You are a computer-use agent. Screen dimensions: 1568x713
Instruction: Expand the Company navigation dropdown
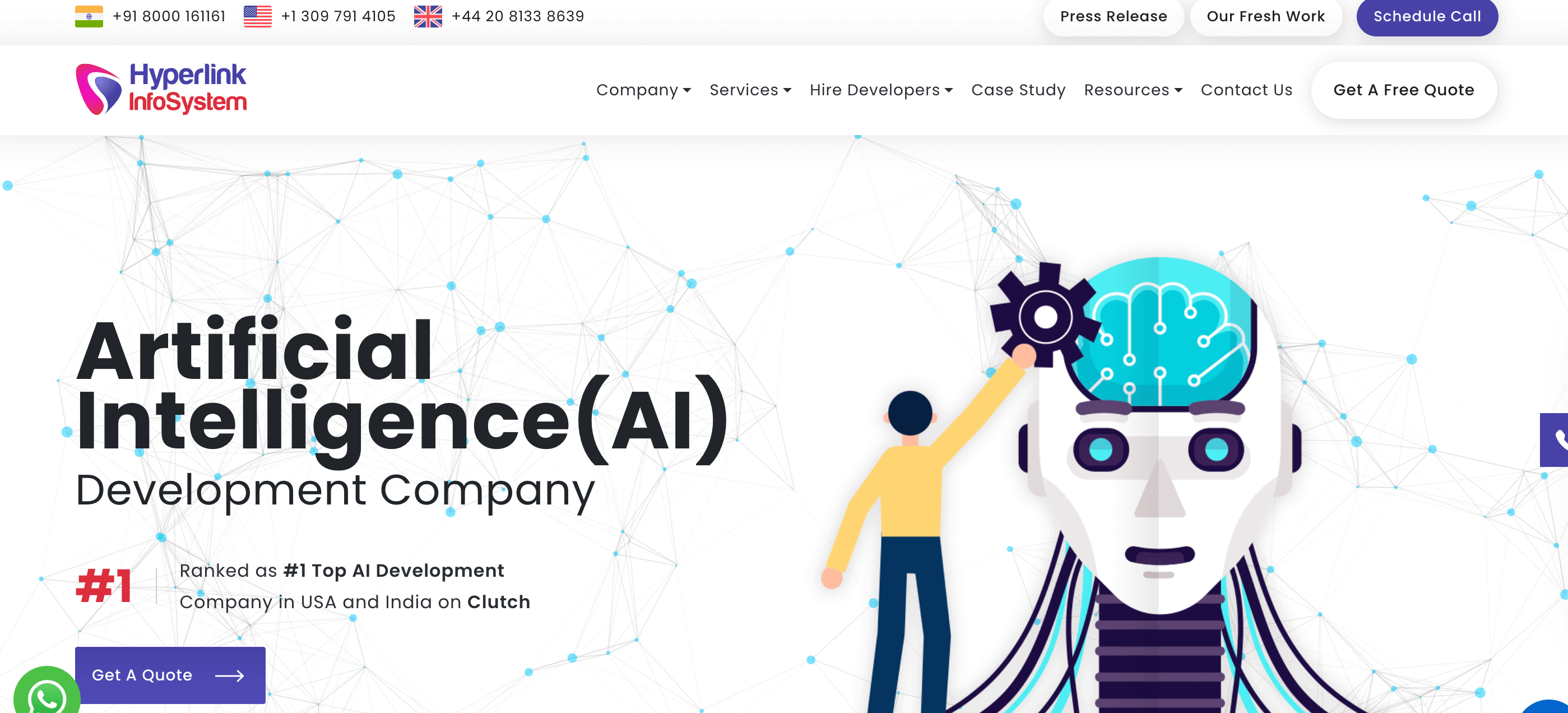641,90
